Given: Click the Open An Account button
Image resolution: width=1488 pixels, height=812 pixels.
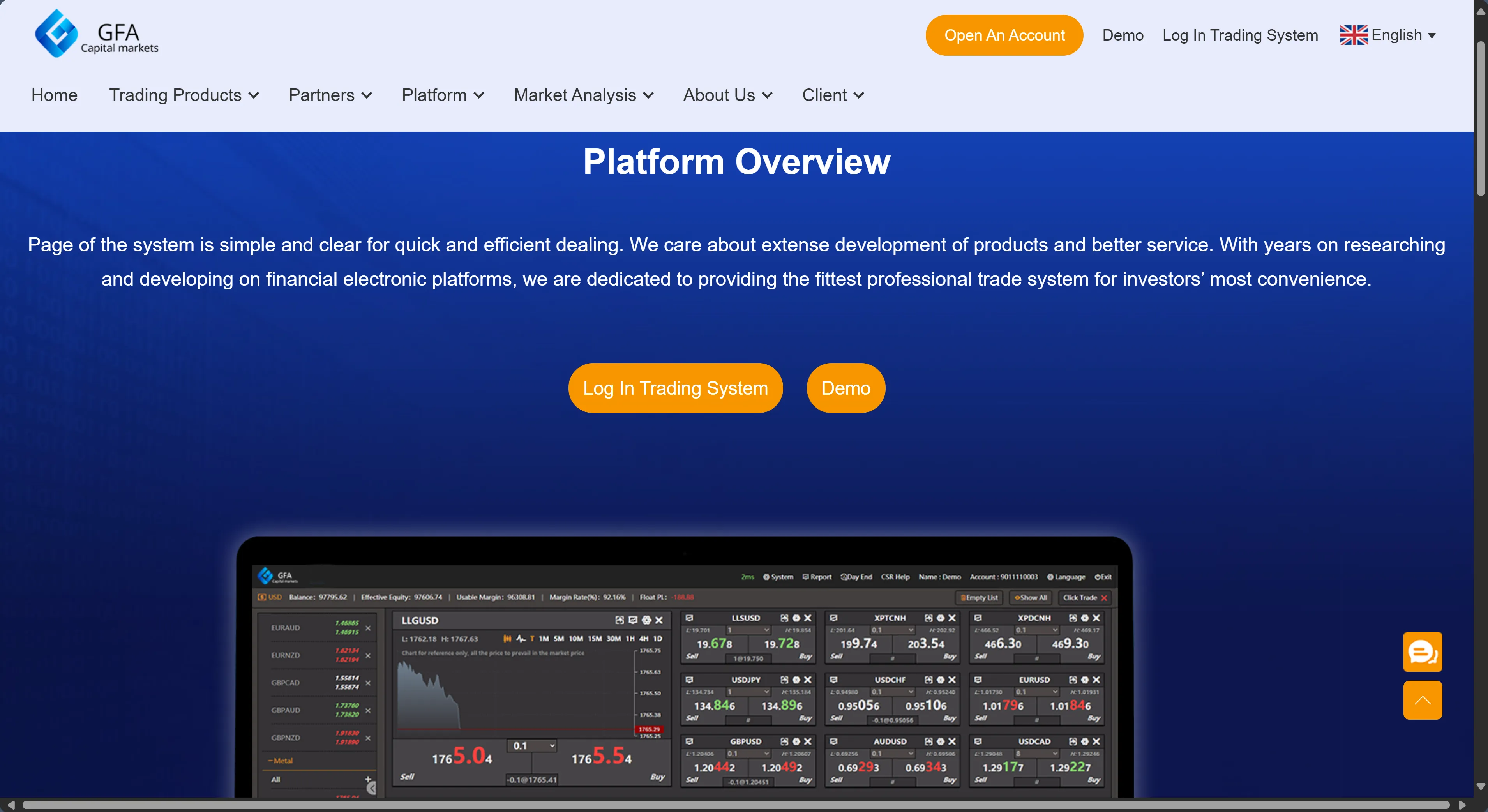Looking at the screenshot, I should pyautogui.click(x=1004, y=35).
